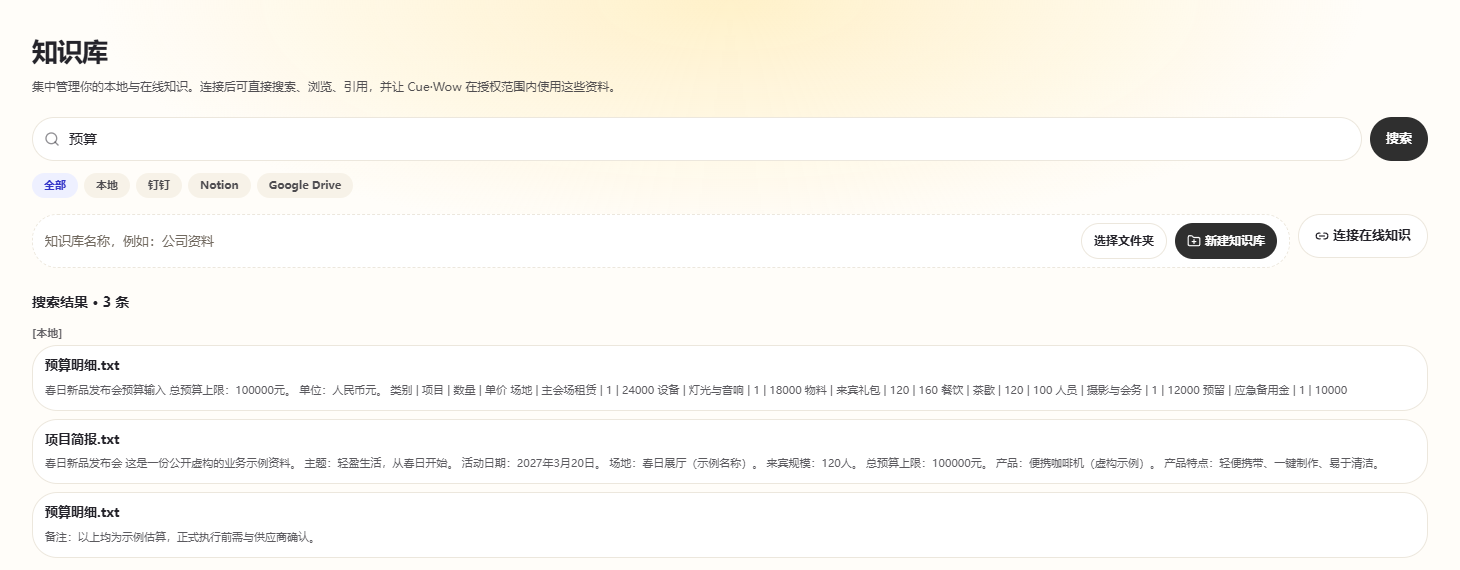
Task: Select the 钉钉 filter tab
Action: coord(159,185)
